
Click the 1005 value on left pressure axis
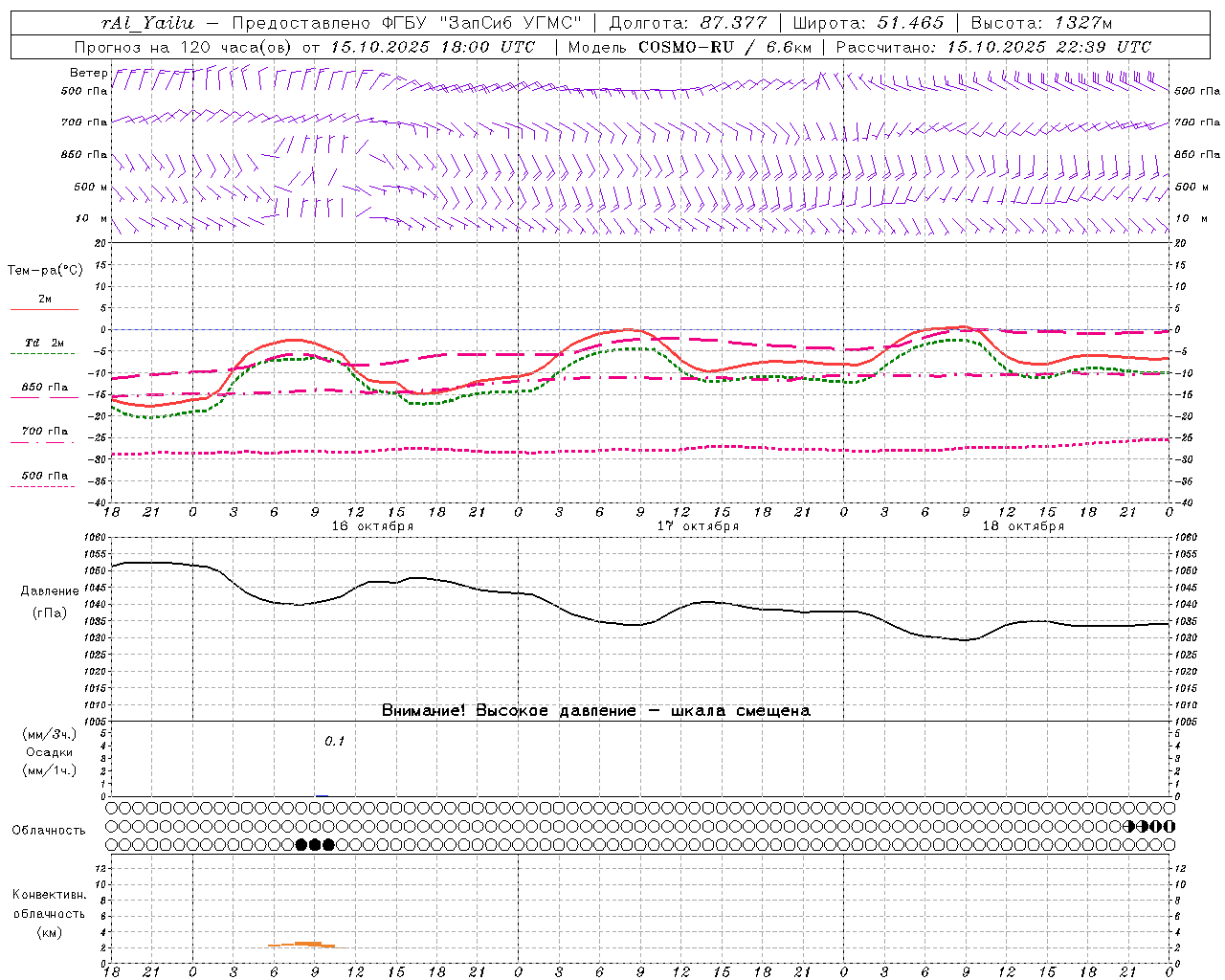tap(96, 722)
